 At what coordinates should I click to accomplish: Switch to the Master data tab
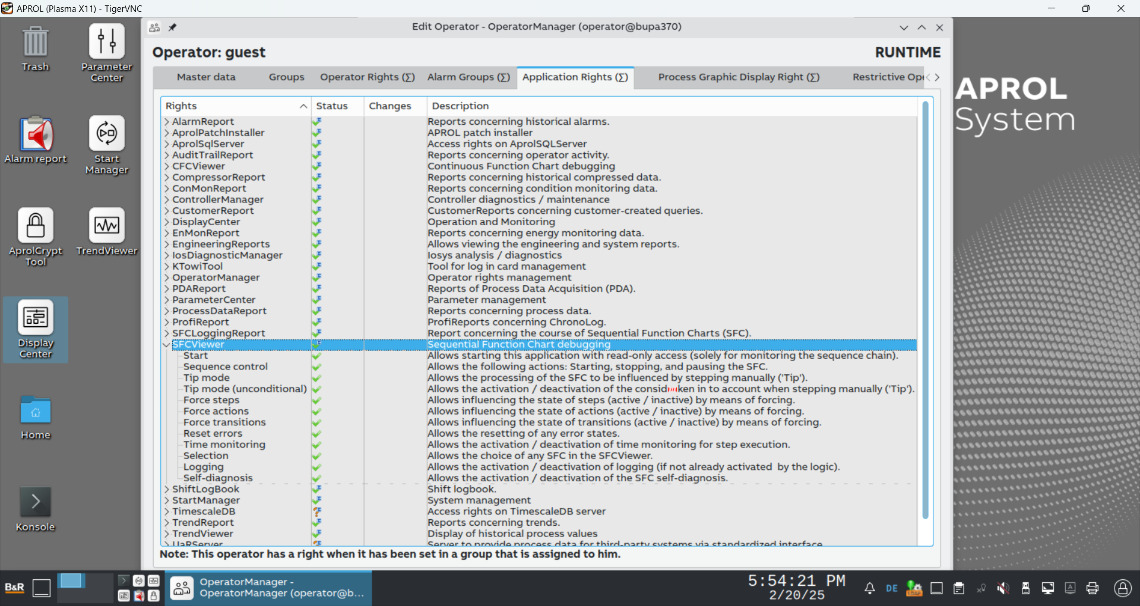tap(206, 77)
